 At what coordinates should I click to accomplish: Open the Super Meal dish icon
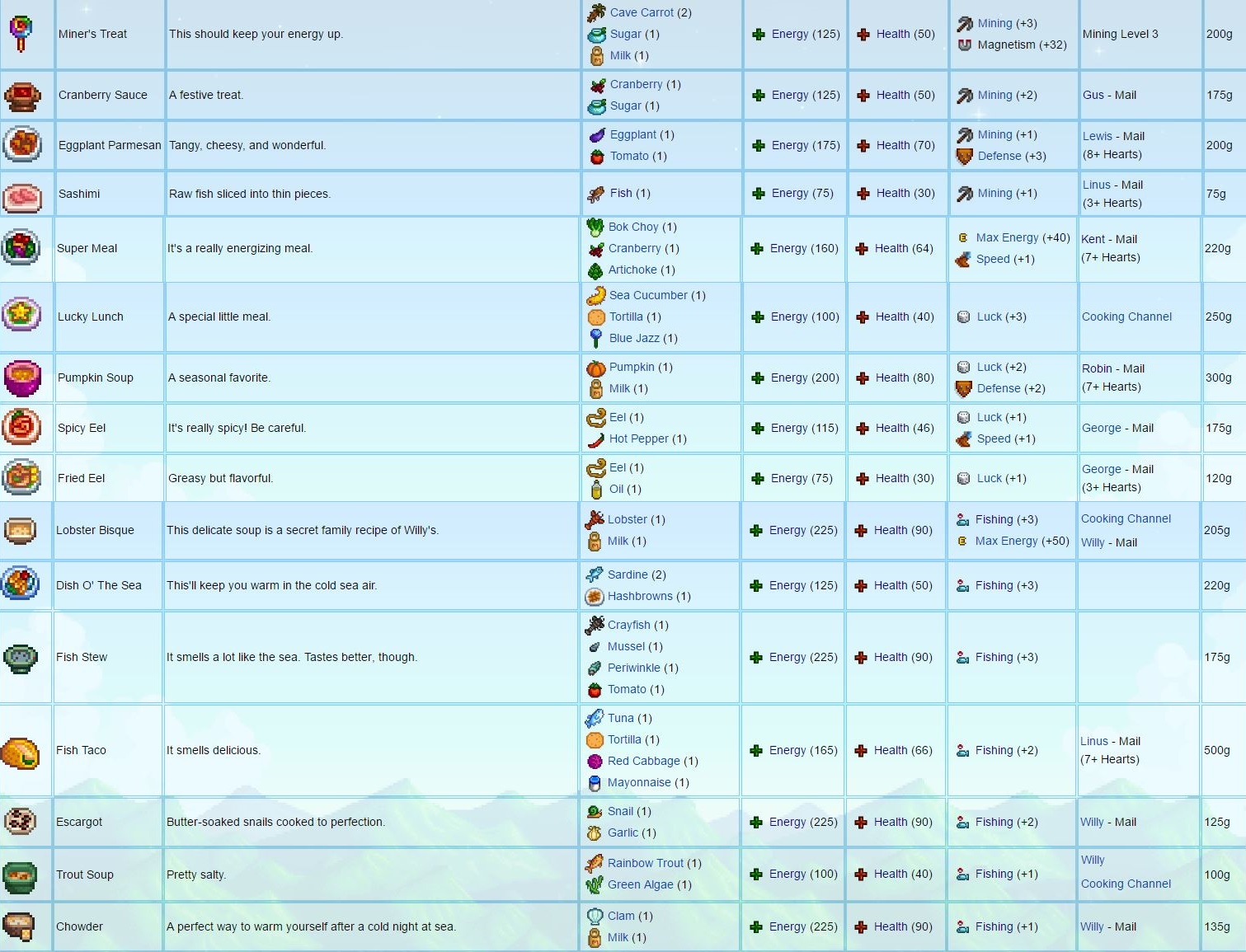tap(21, 248)
